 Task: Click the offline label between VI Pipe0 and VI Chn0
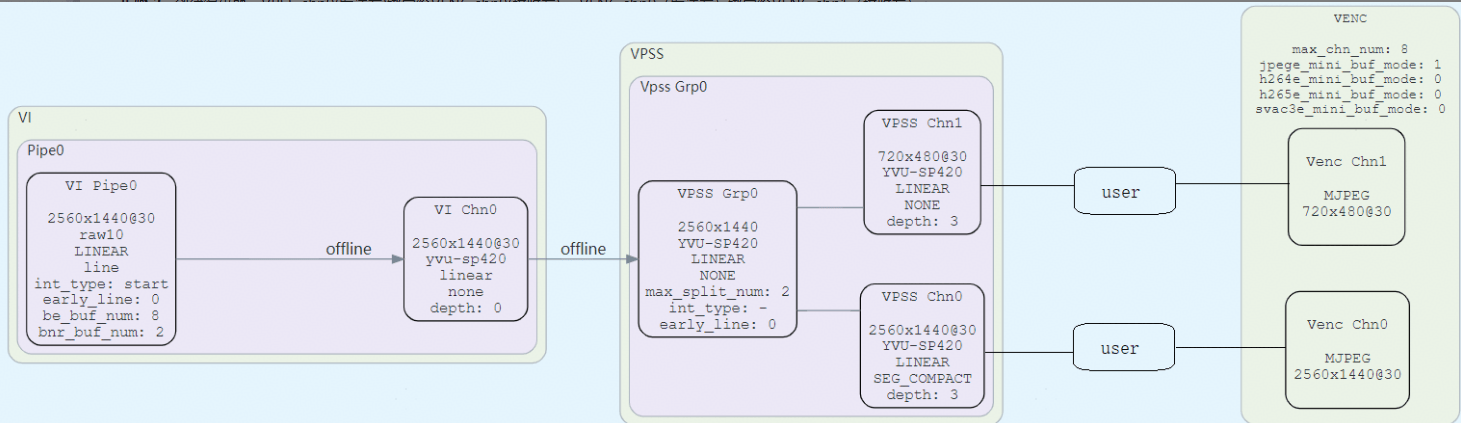click(x=349, y=248)
